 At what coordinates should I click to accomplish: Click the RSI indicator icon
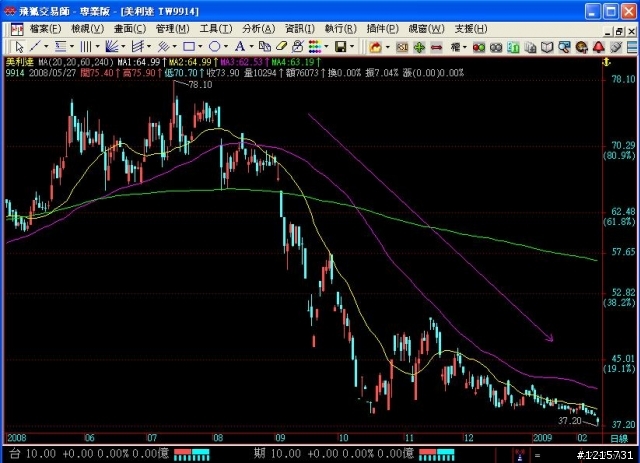(x=402, y=47)
